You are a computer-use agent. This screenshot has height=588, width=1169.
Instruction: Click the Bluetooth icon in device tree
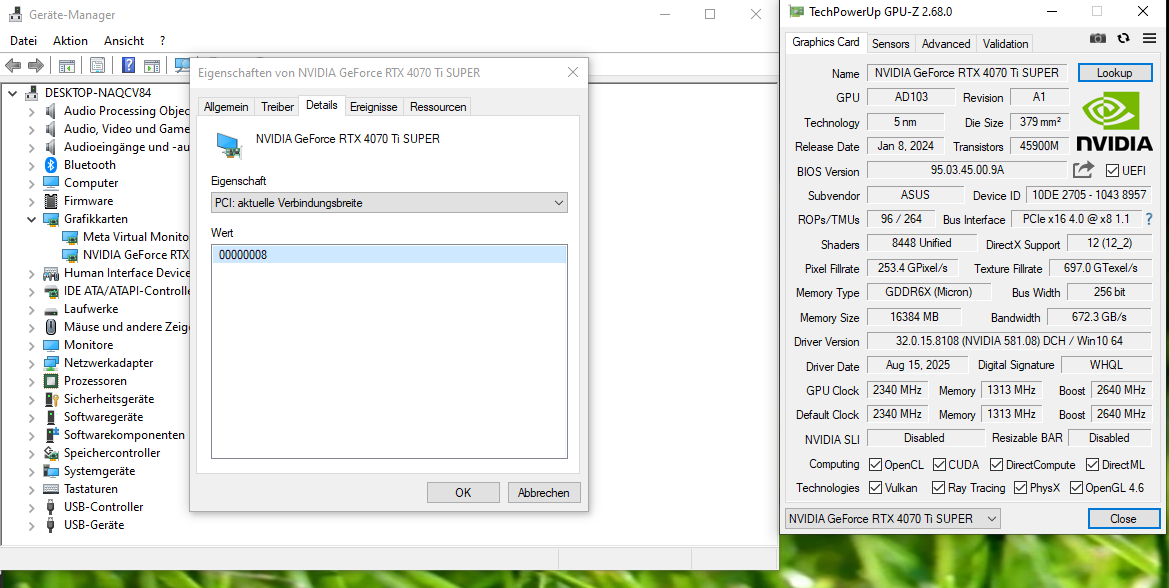tap(51, 165)
